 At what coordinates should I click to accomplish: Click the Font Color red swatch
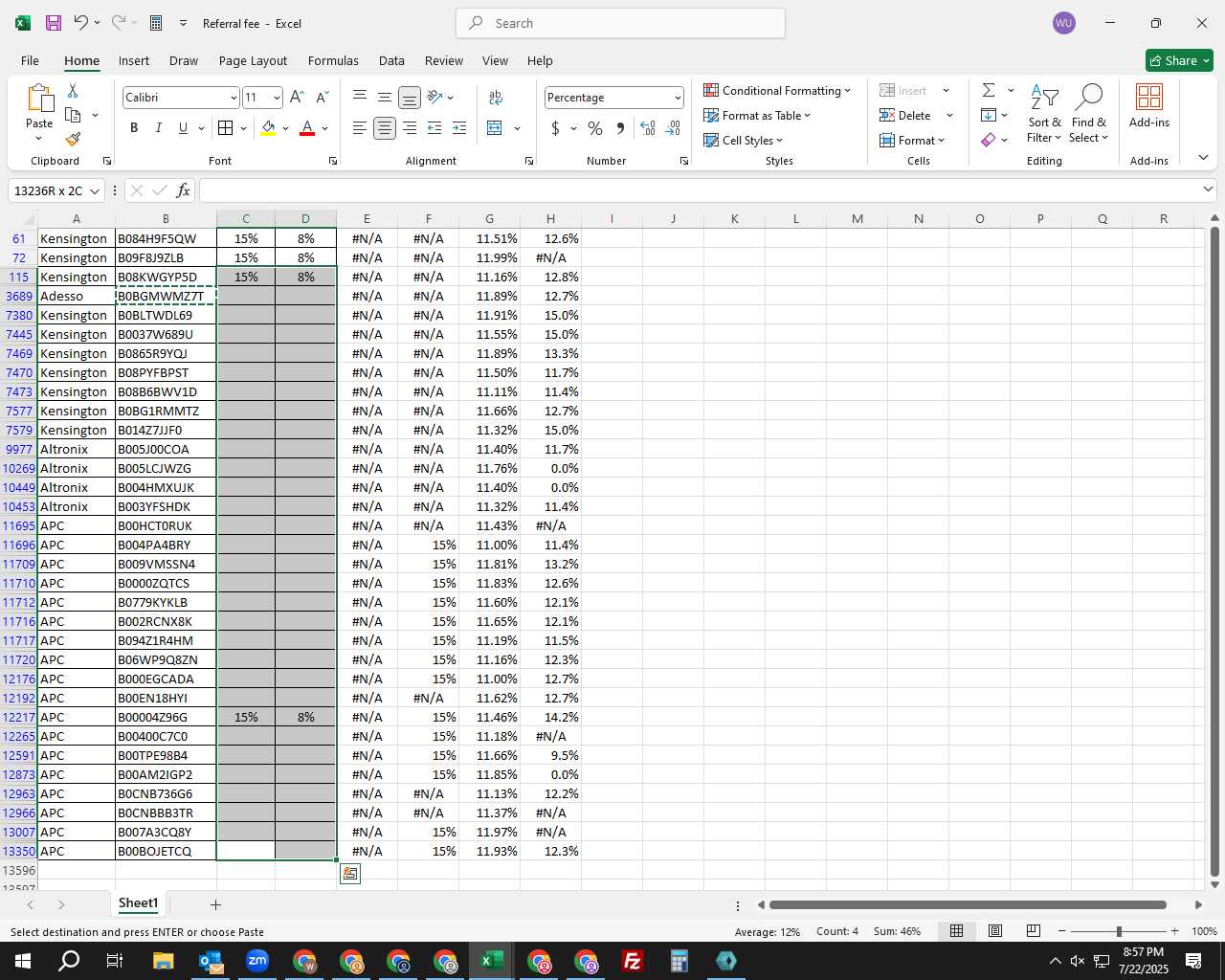pyautogui.click(x=307, y=128)
